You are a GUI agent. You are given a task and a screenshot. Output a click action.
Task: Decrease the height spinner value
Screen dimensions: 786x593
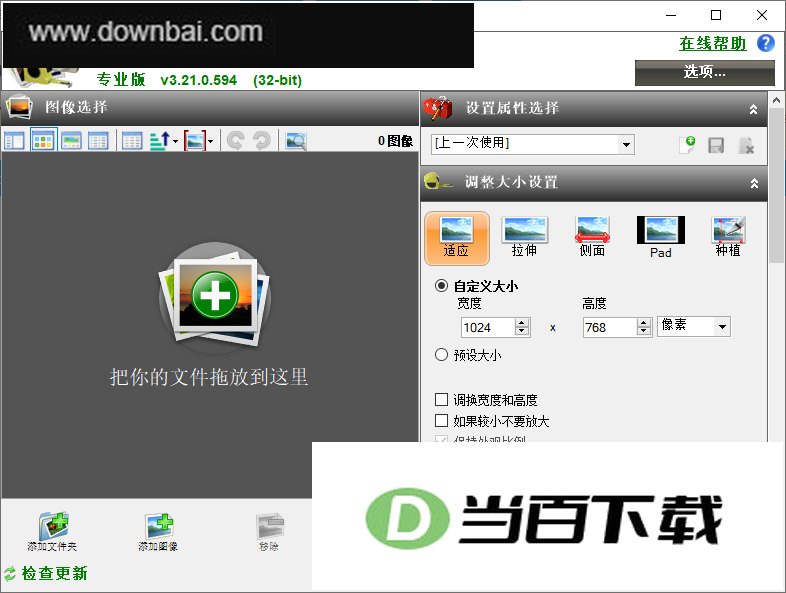pyautogui.click(x=644, y=332)
